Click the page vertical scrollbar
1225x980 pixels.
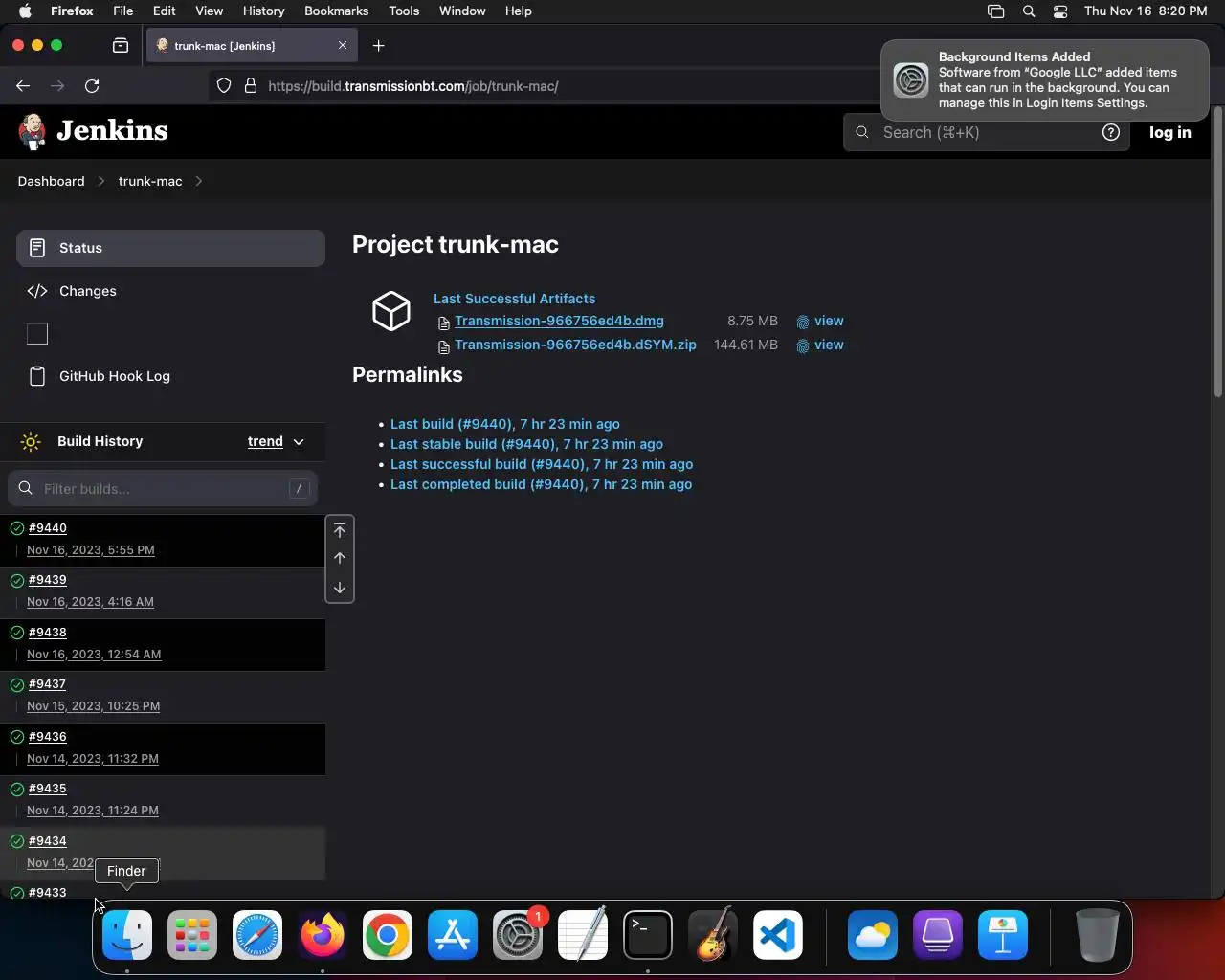click(x=1217, y=251)
